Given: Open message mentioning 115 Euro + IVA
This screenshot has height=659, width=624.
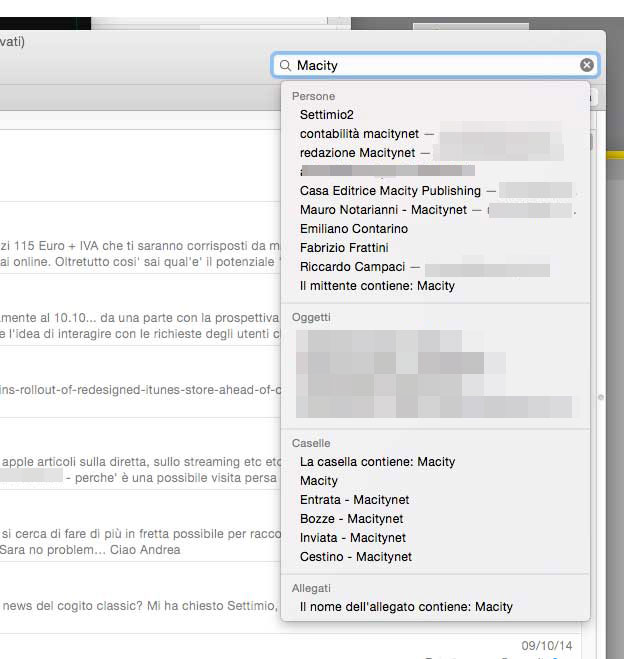Looking at the screenshot, I should point(140,237).
